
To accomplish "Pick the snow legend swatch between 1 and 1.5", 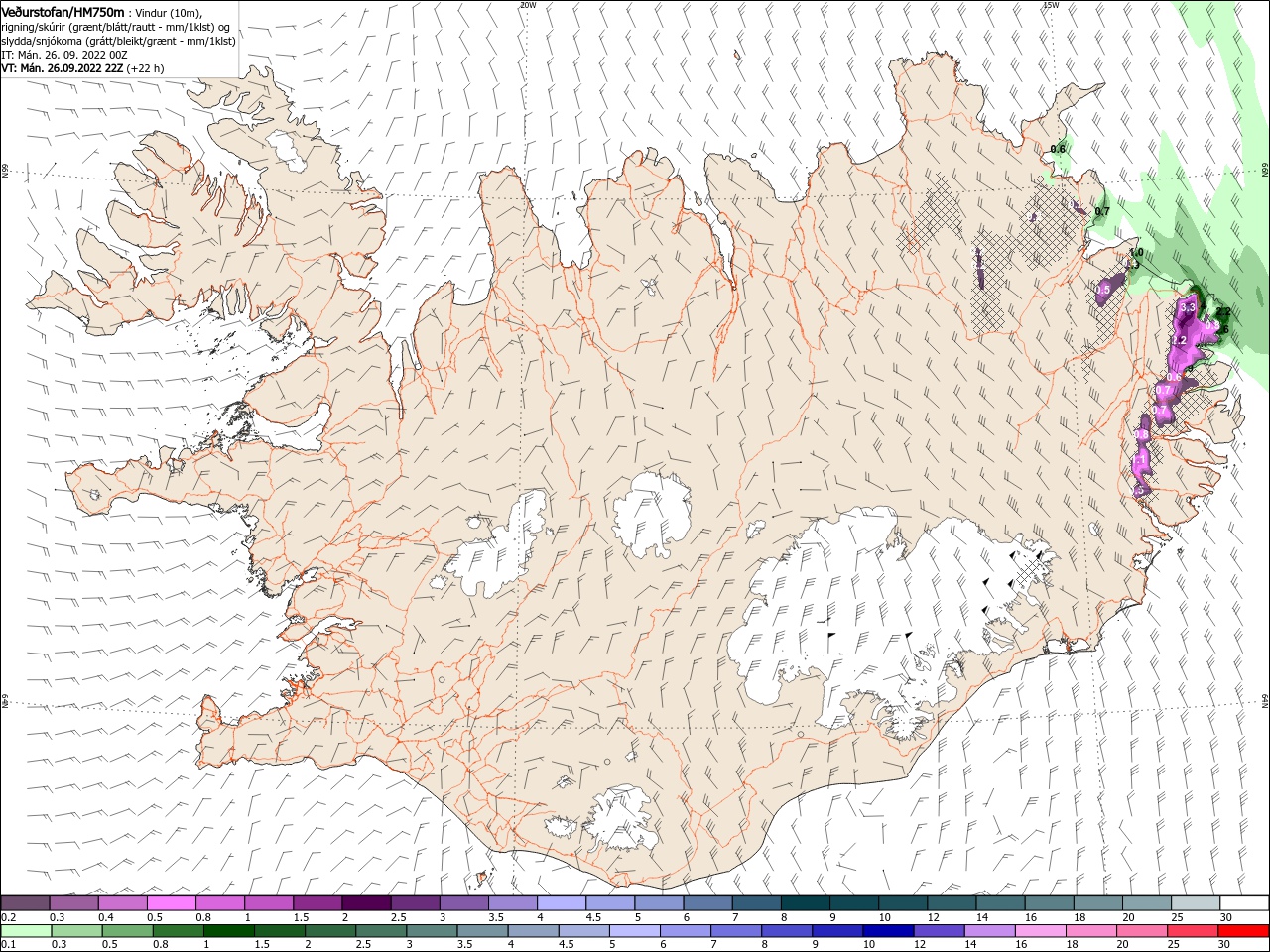I will 268,902.
